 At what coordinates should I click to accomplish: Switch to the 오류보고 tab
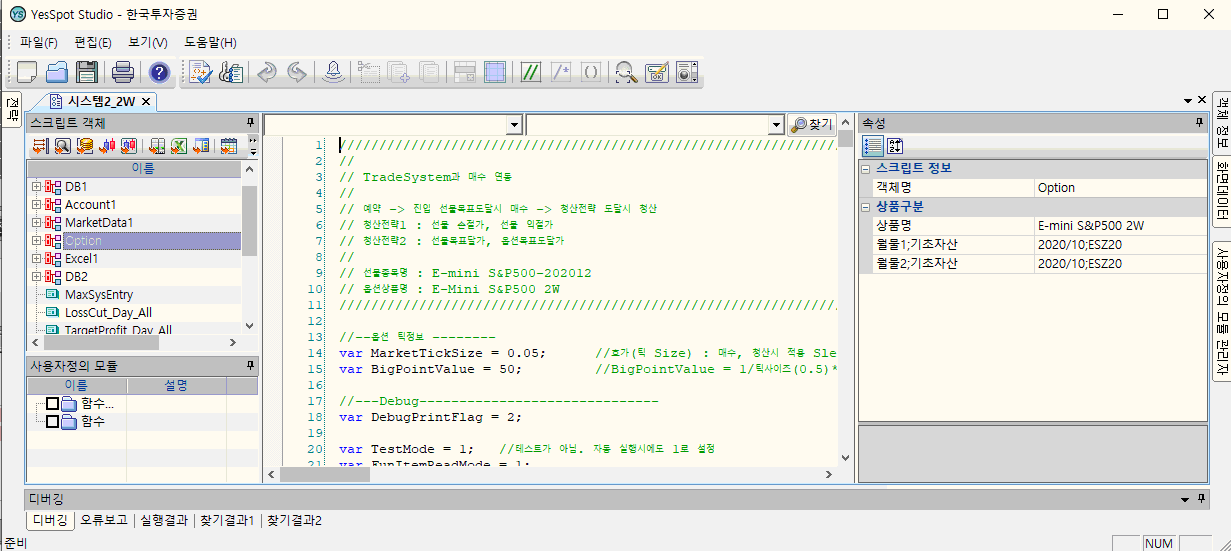[x=104, y=521]
